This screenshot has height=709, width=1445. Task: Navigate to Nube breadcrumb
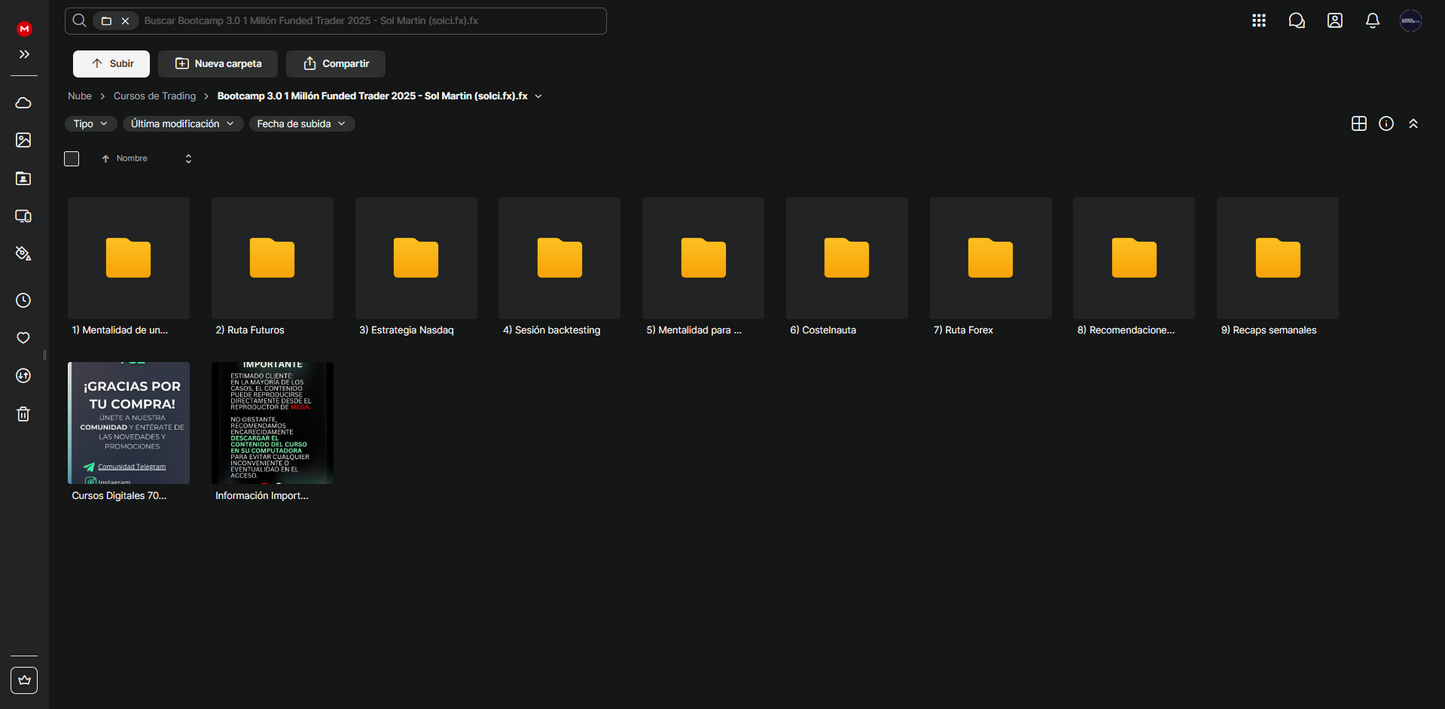[80, 96]
